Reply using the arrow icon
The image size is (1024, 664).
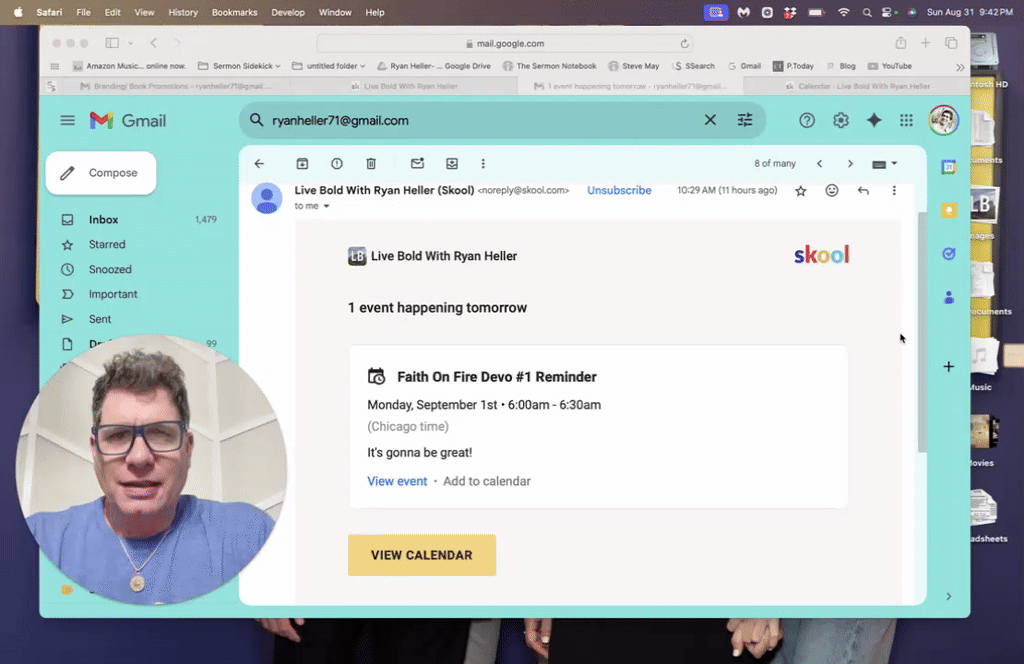(863, 191)
